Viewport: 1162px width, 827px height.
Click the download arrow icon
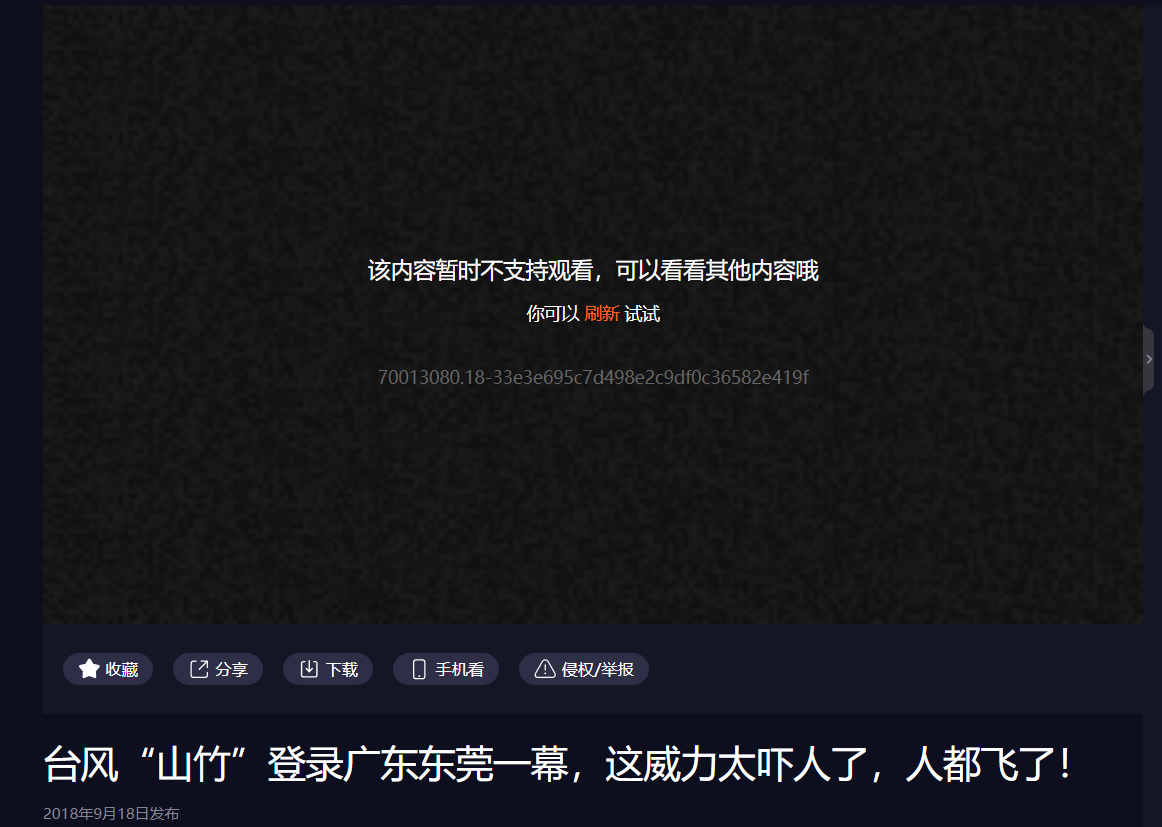click(309, 669)
